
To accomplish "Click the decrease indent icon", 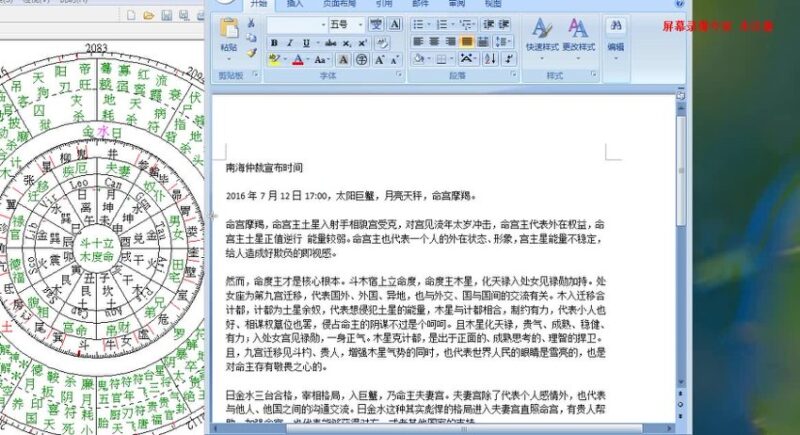I will 488,24.
